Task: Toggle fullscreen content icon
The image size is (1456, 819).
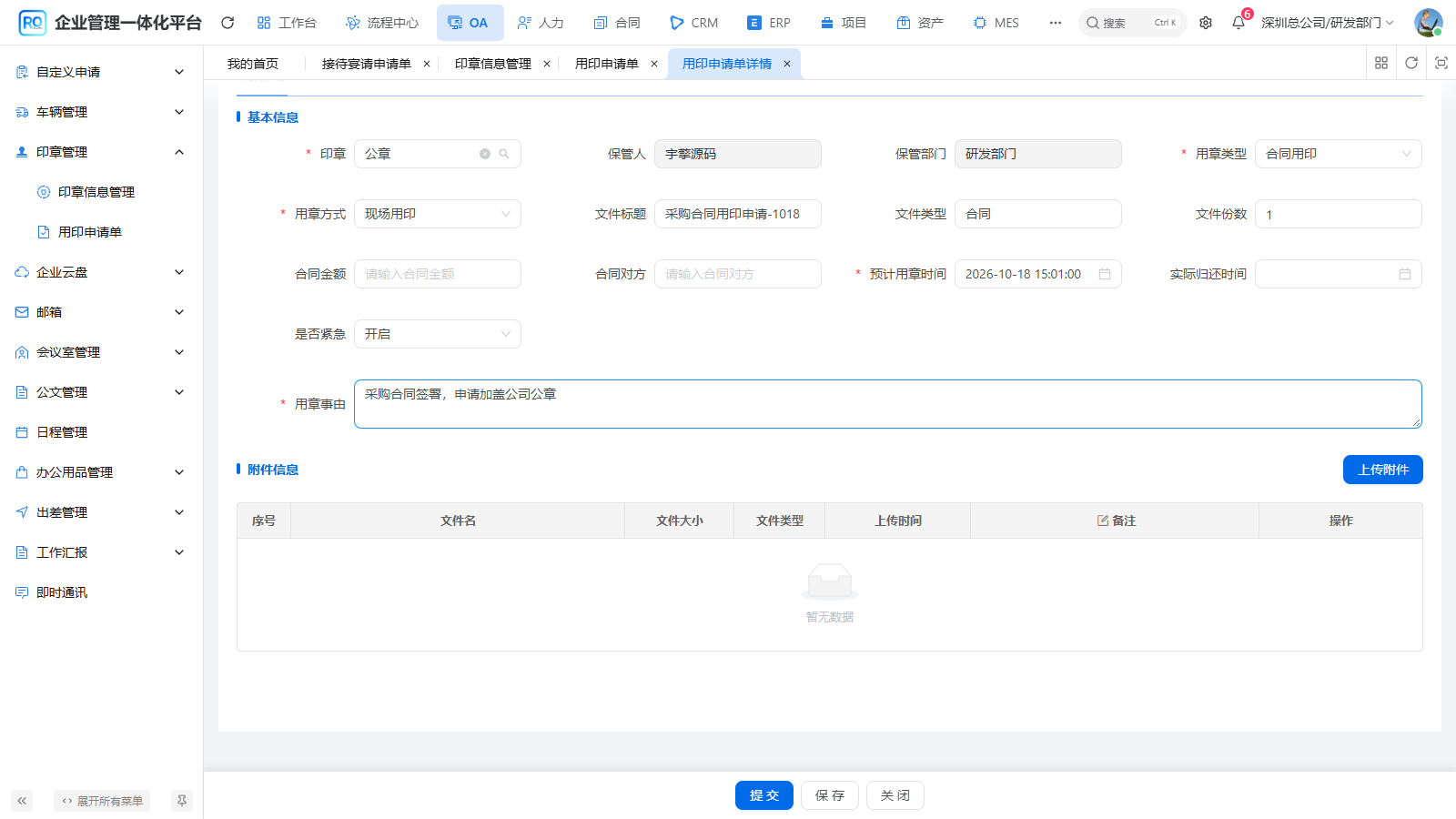Action: (x=1441, y=63)
